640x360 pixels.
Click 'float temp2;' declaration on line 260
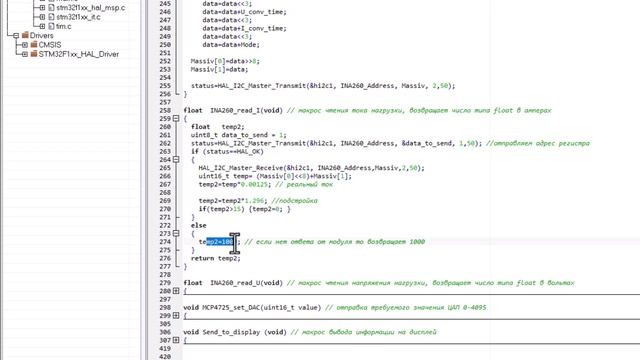218,127
